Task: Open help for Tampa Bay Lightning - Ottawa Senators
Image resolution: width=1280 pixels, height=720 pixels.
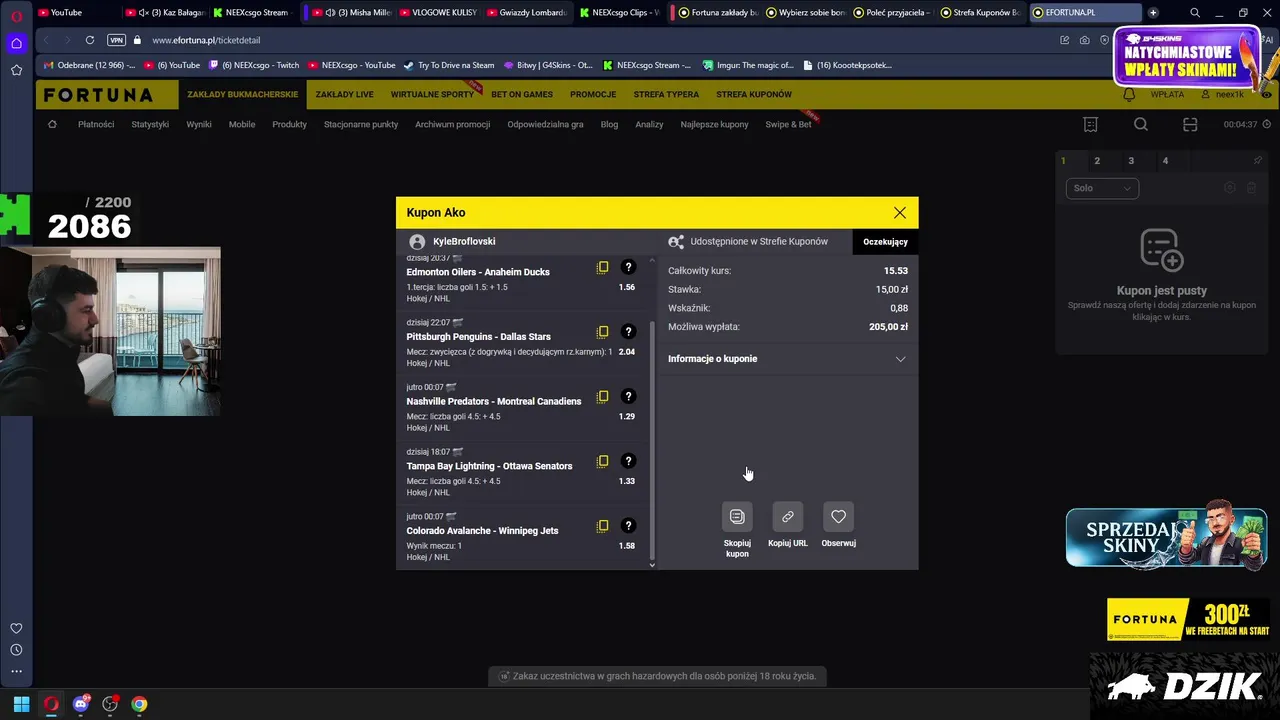Action: pyautogui.click(x=628, y=461)
